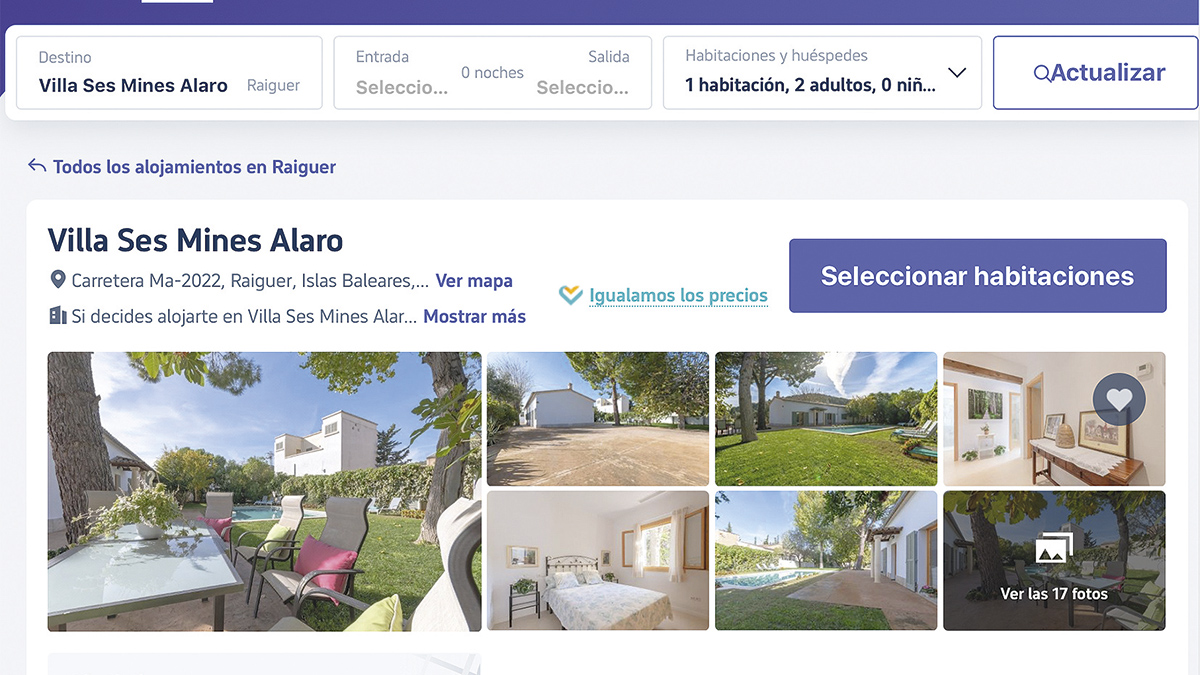1200x675 pixels.
Task: Go to Todos los alojamientos en Raiguer
Action: 194,167
